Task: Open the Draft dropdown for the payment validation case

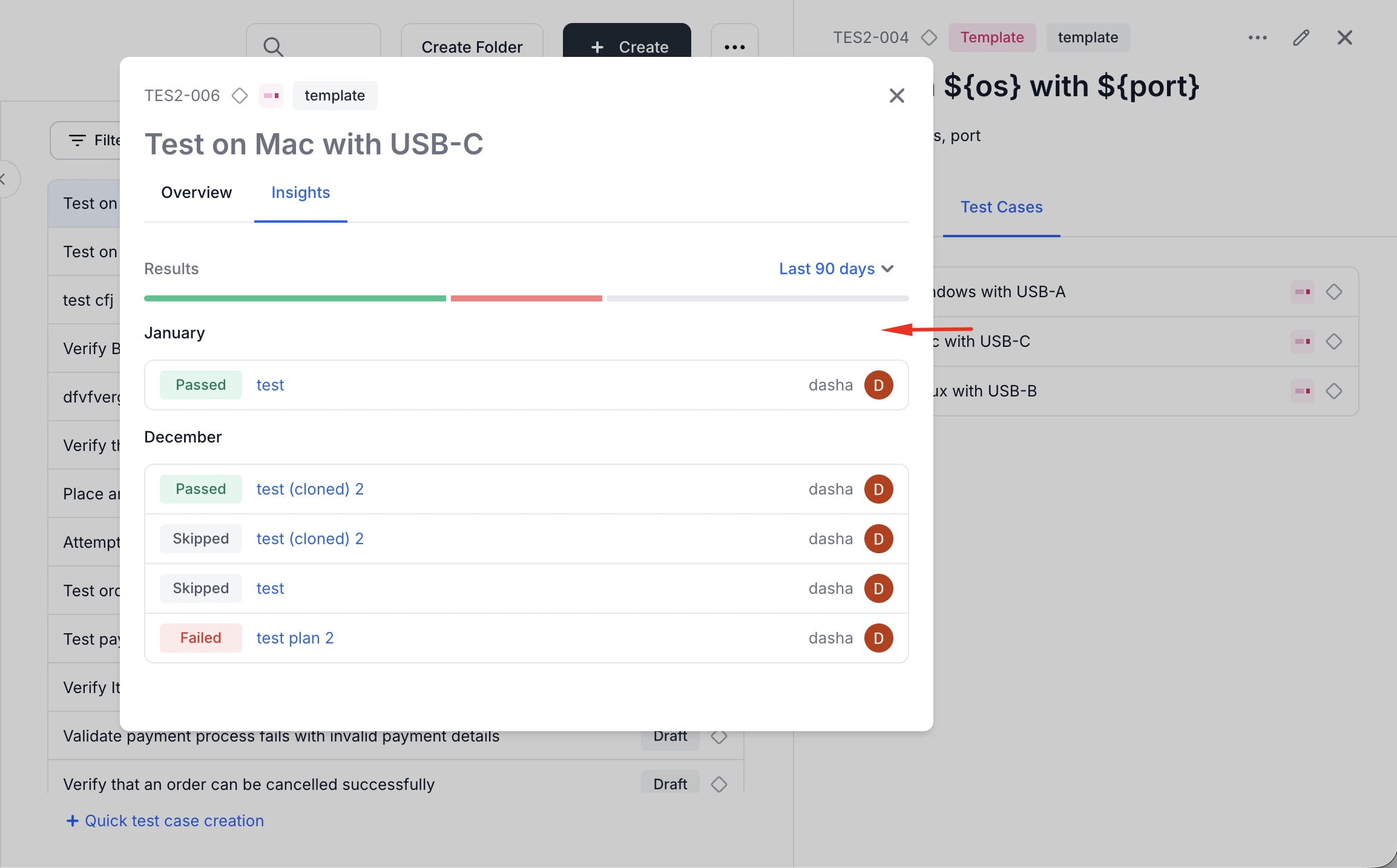Action: pos(669,736)
